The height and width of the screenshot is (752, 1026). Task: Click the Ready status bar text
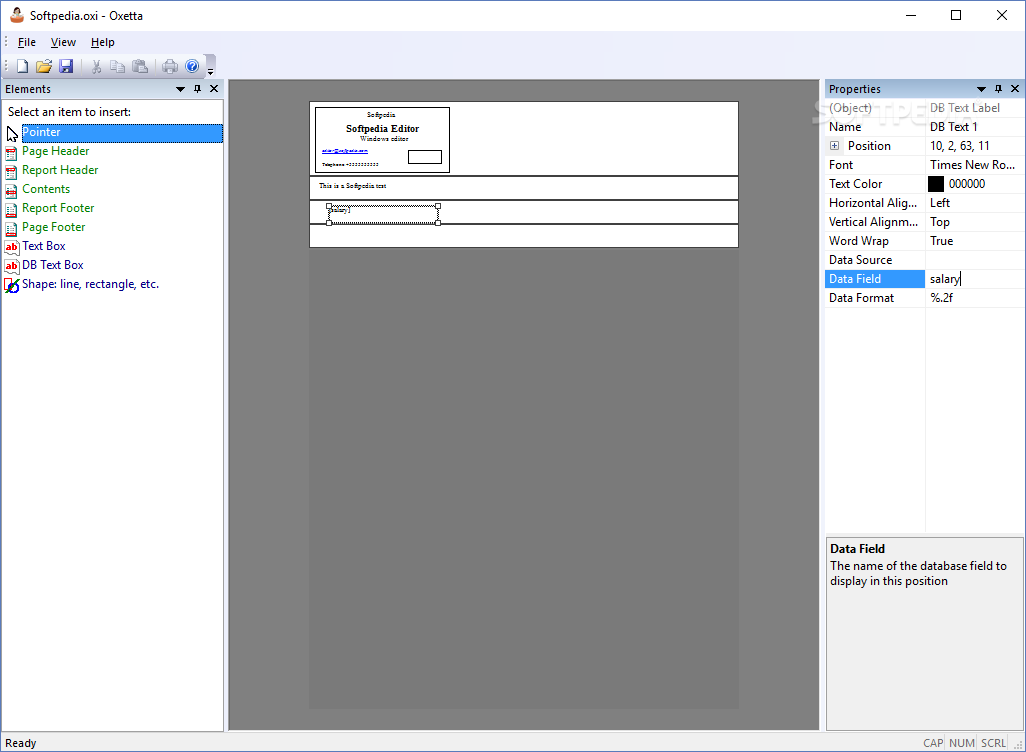[21, 743]
